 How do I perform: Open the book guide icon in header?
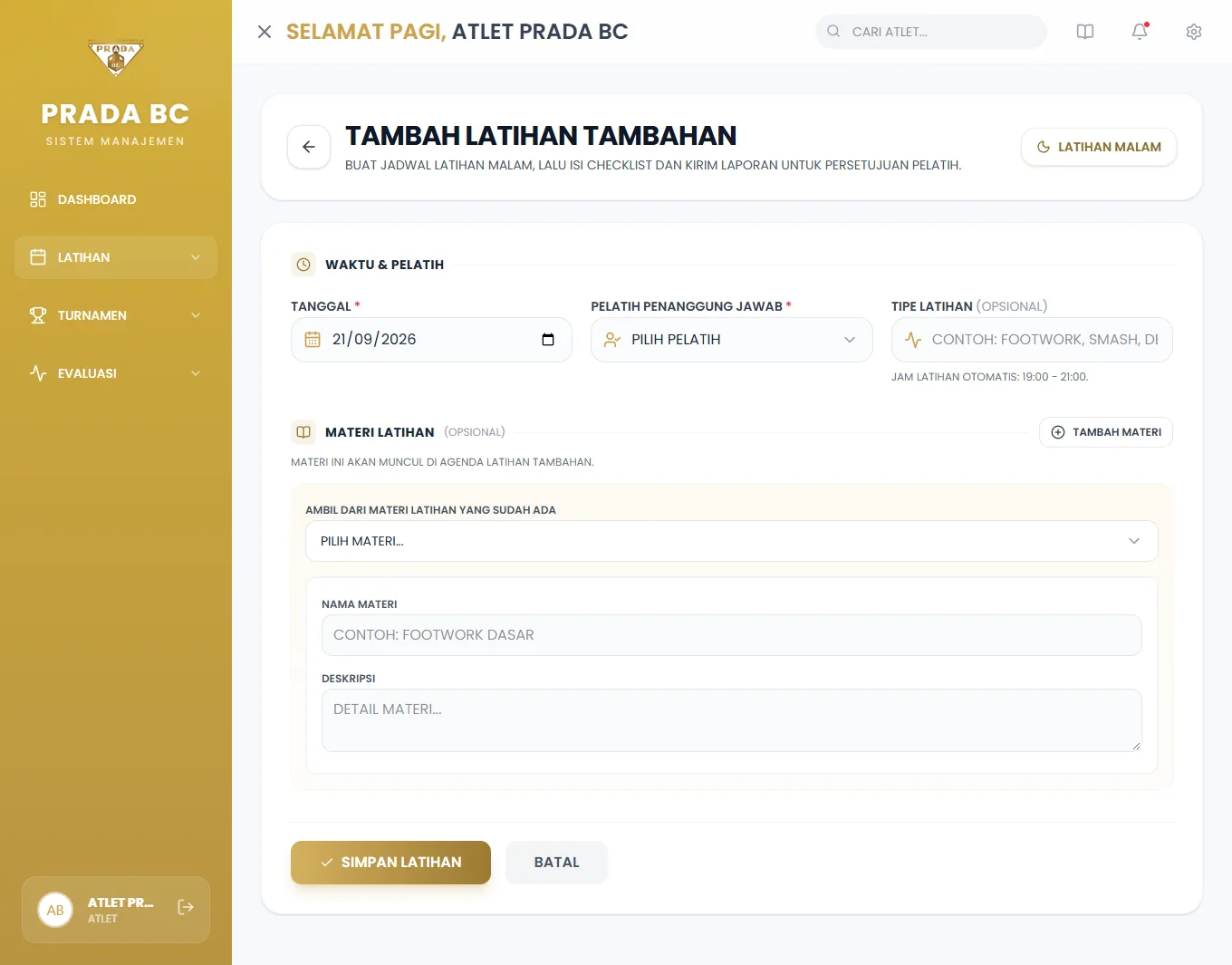tap(1085, 32)
